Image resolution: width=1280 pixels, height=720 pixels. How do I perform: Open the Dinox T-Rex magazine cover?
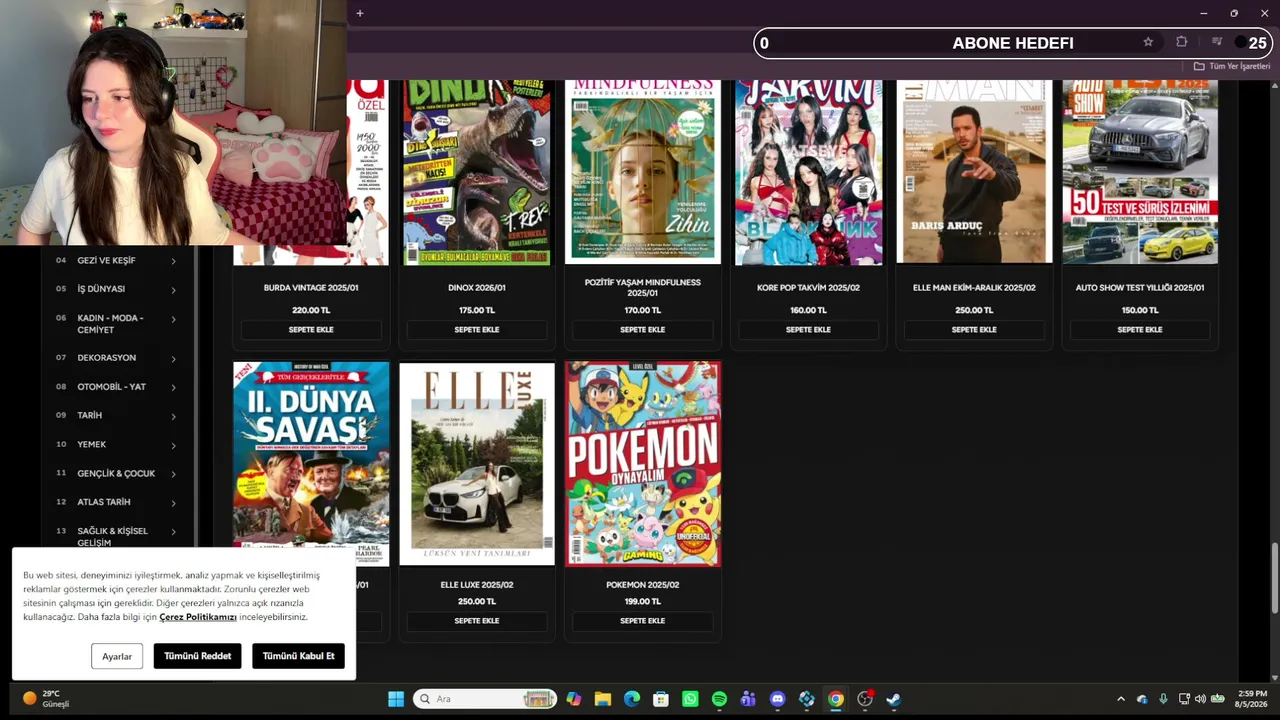point(477,172)
